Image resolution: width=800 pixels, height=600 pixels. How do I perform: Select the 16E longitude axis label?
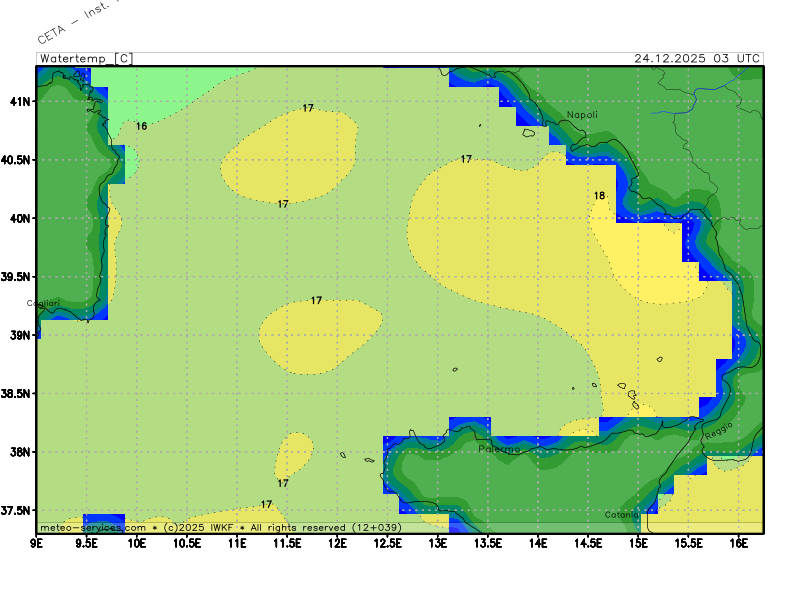739,543
